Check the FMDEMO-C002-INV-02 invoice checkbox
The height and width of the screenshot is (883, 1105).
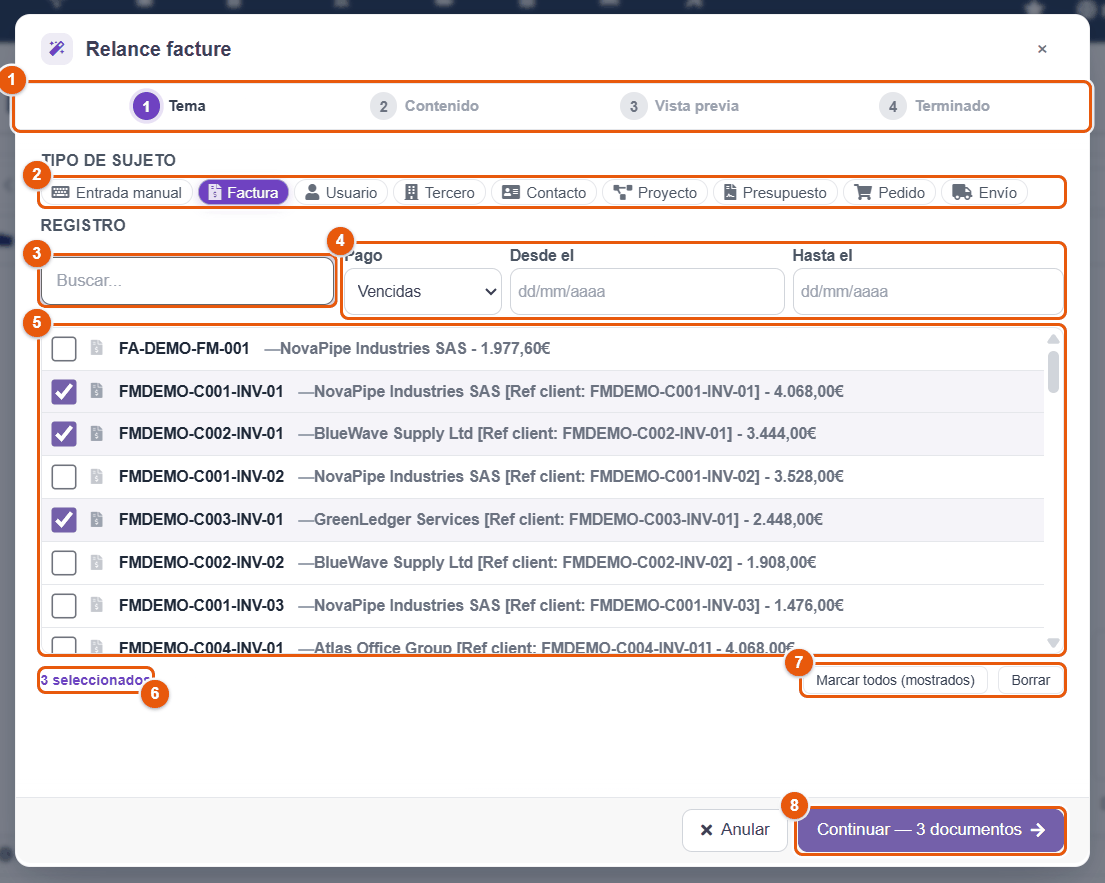click(64, 563)
